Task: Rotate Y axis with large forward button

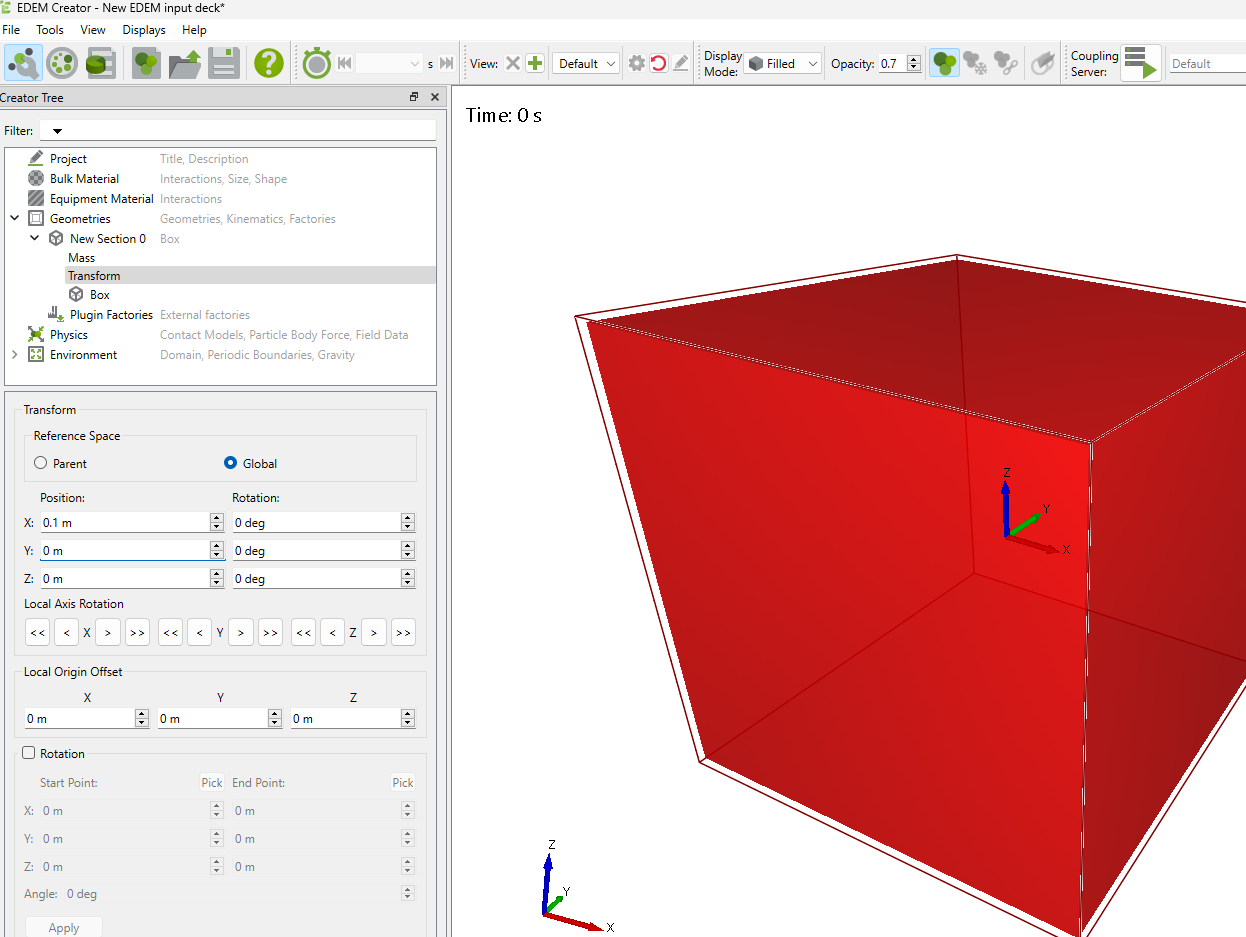Action: click(x=270, y=632)
